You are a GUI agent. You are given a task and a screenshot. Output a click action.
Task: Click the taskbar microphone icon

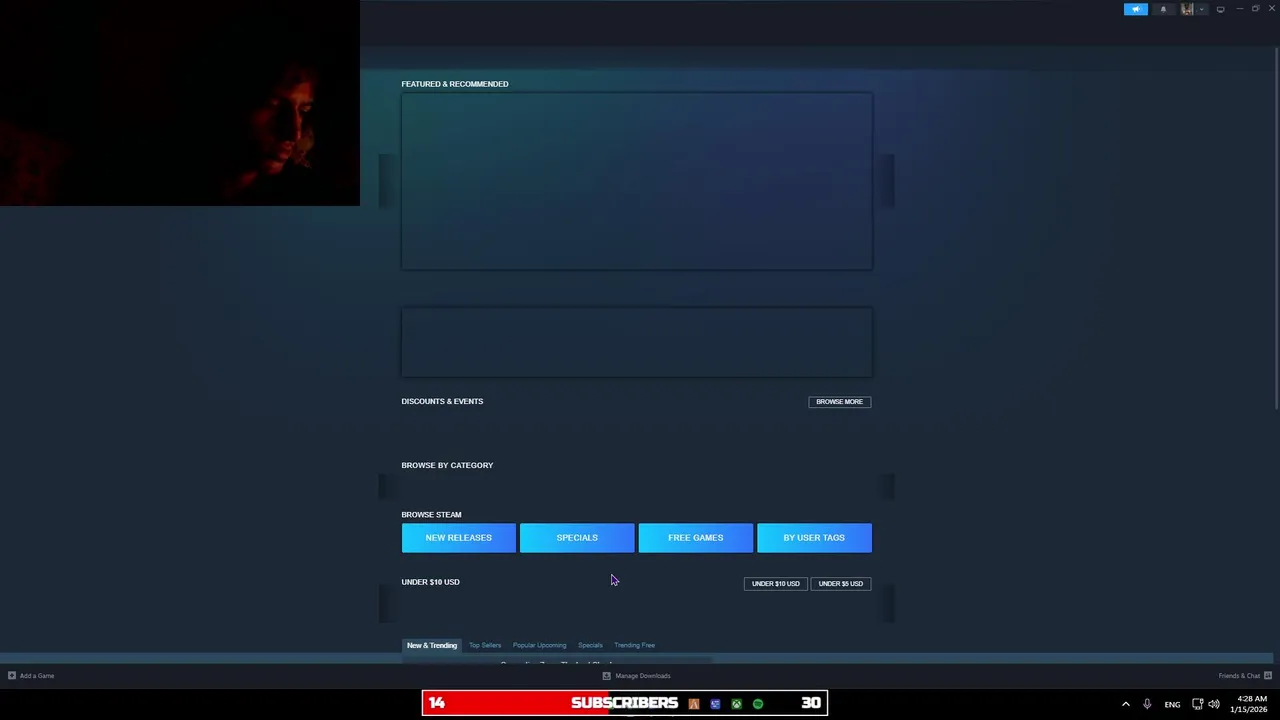click(x=1147, y=704)
